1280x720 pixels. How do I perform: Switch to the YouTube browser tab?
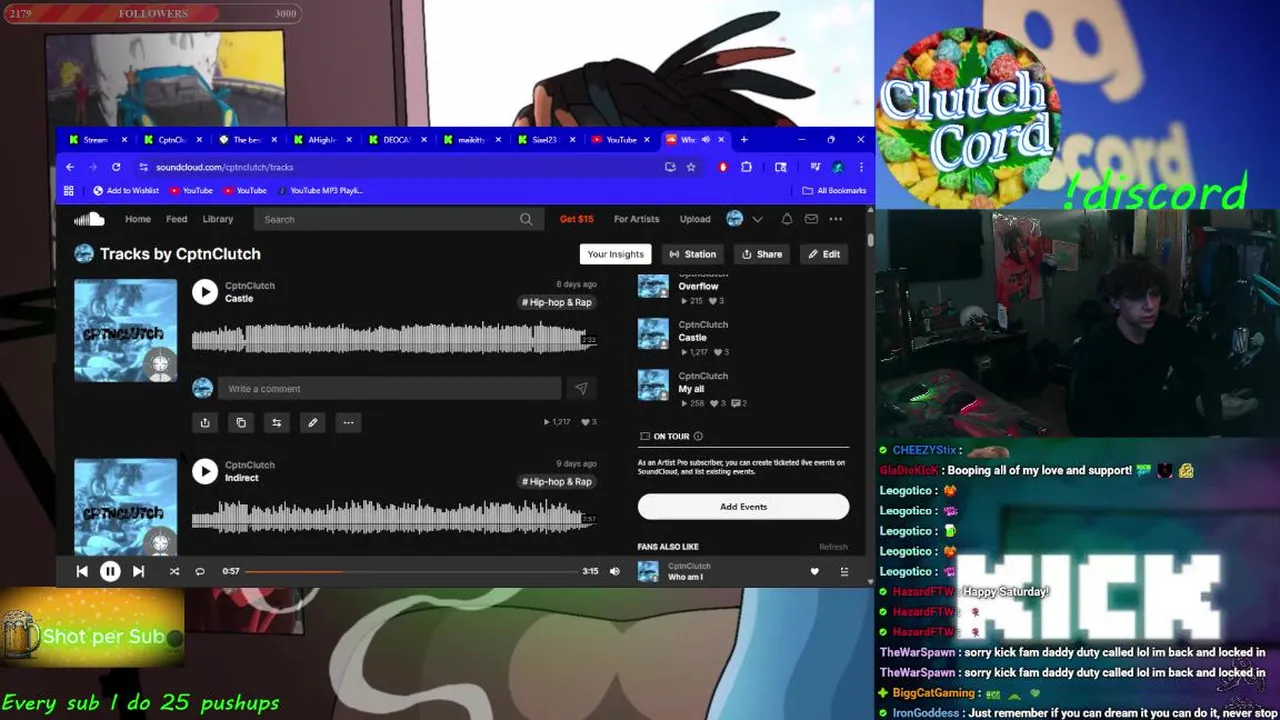pos(621,139)
